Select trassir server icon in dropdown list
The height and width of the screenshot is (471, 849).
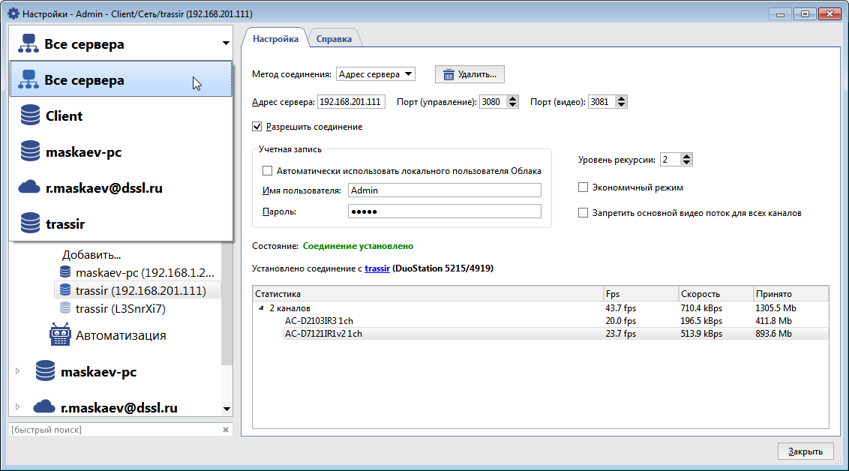30,224
